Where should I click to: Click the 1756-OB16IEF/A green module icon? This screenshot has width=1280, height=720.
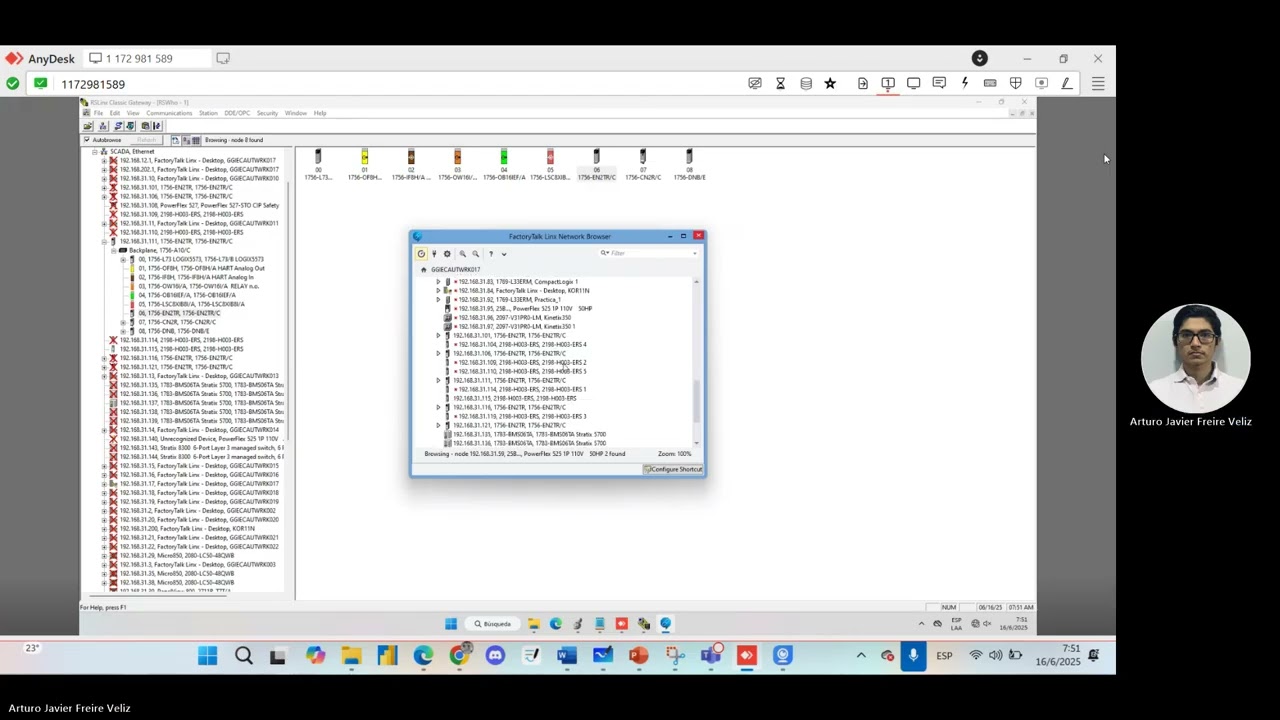point(504,157)
